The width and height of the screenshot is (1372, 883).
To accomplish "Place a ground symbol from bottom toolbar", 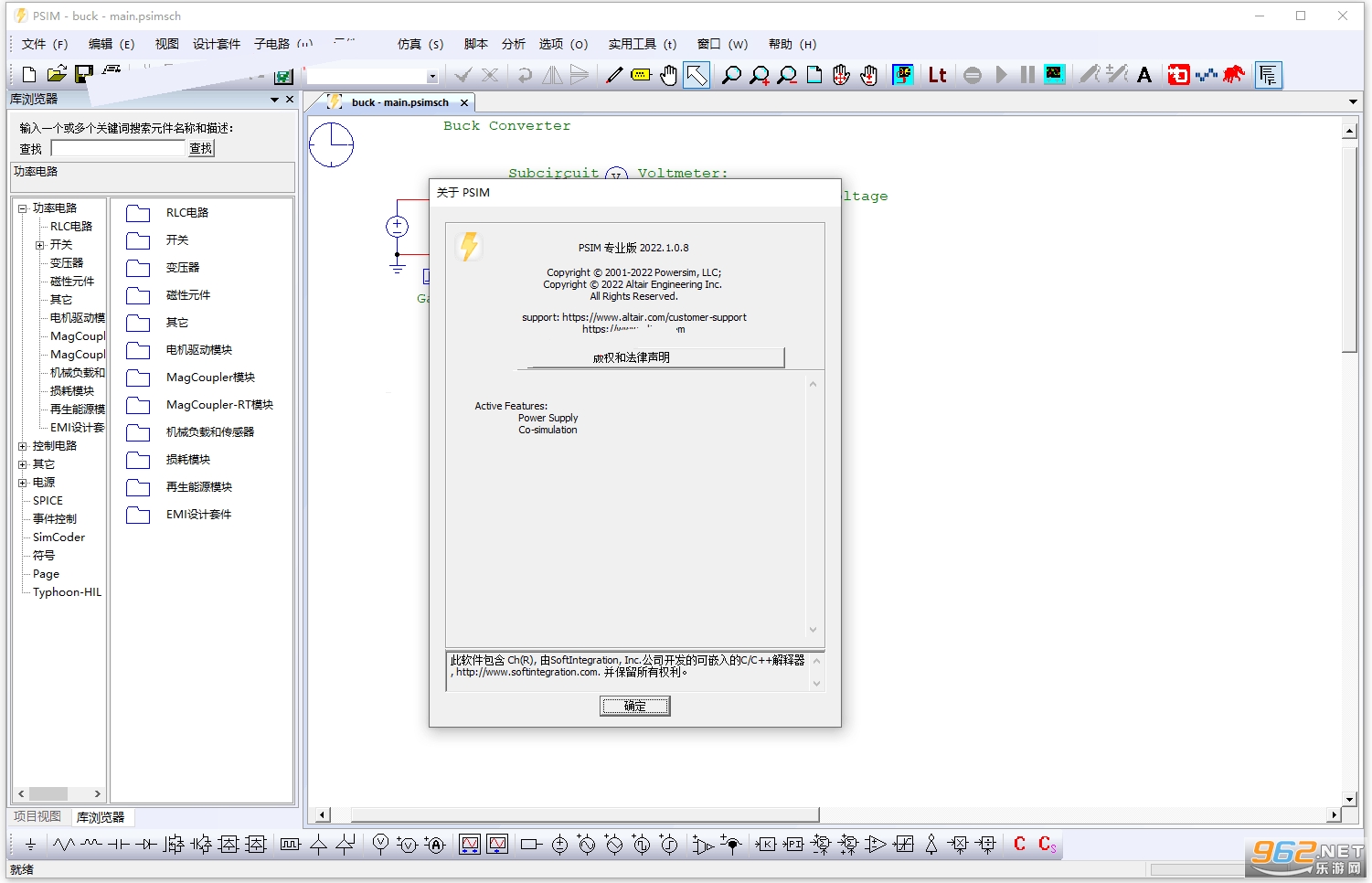I will [x=30, y=845].
